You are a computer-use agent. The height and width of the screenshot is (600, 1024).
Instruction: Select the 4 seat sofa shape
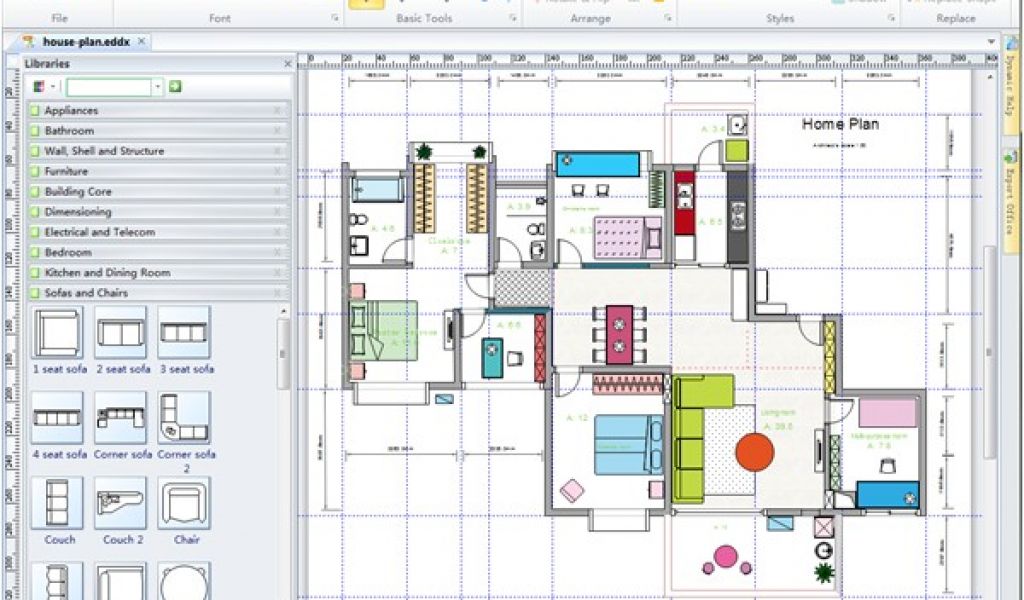tap(56, 418)
